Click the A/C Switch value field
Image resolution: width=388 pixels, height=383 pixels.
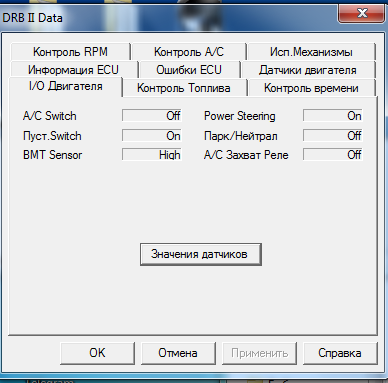(x=152, y=116)
